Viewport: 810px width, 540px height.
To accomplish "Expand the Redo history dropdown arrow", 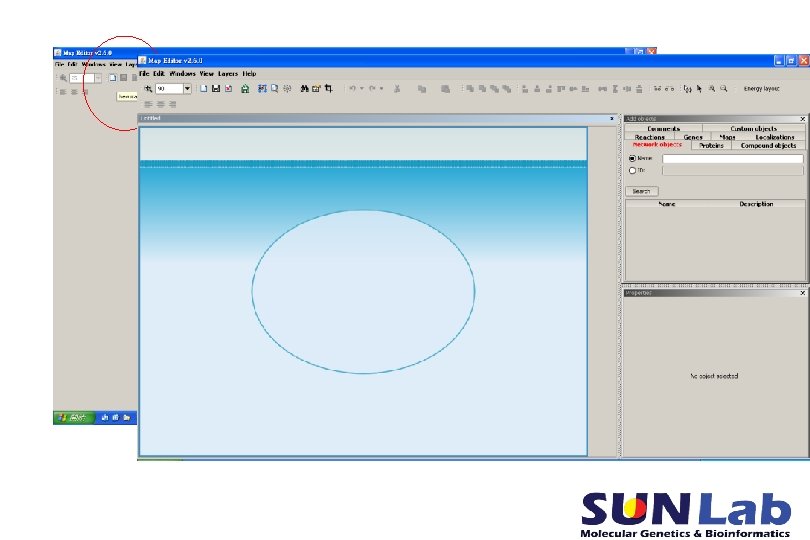I will coord(382,89).
